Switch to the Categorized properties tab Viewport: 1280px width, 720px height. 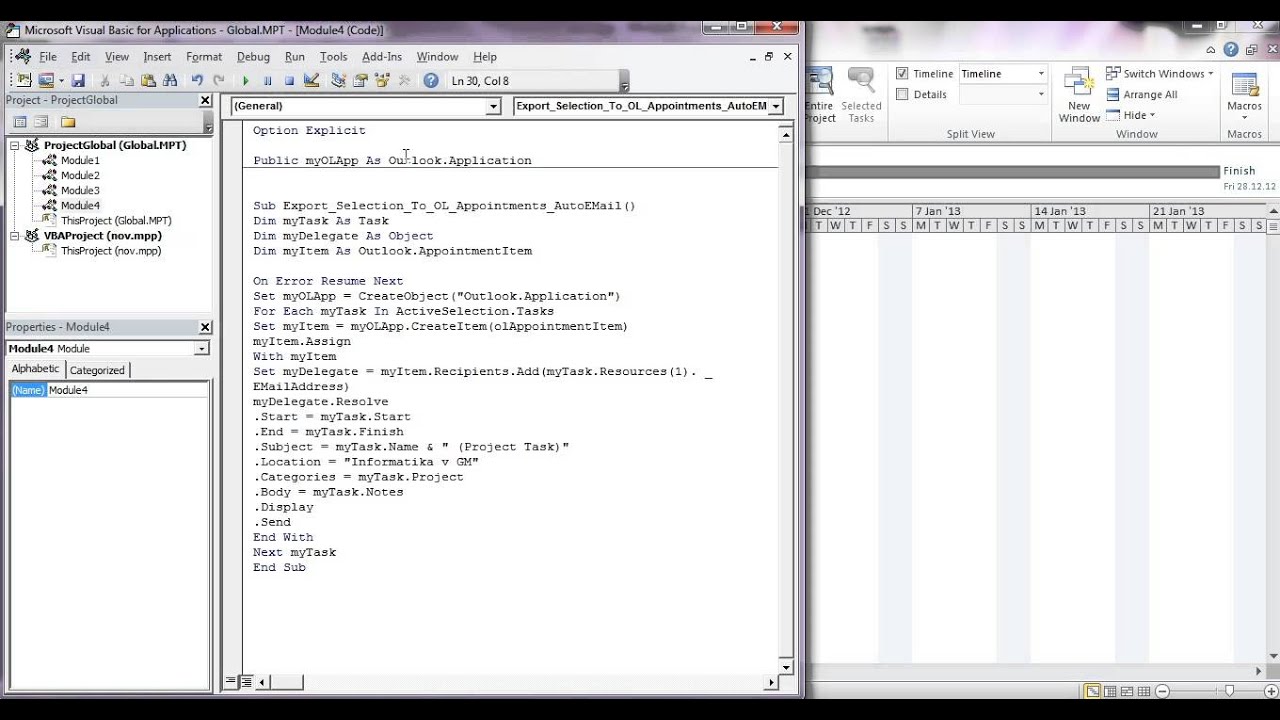point(97,370)
